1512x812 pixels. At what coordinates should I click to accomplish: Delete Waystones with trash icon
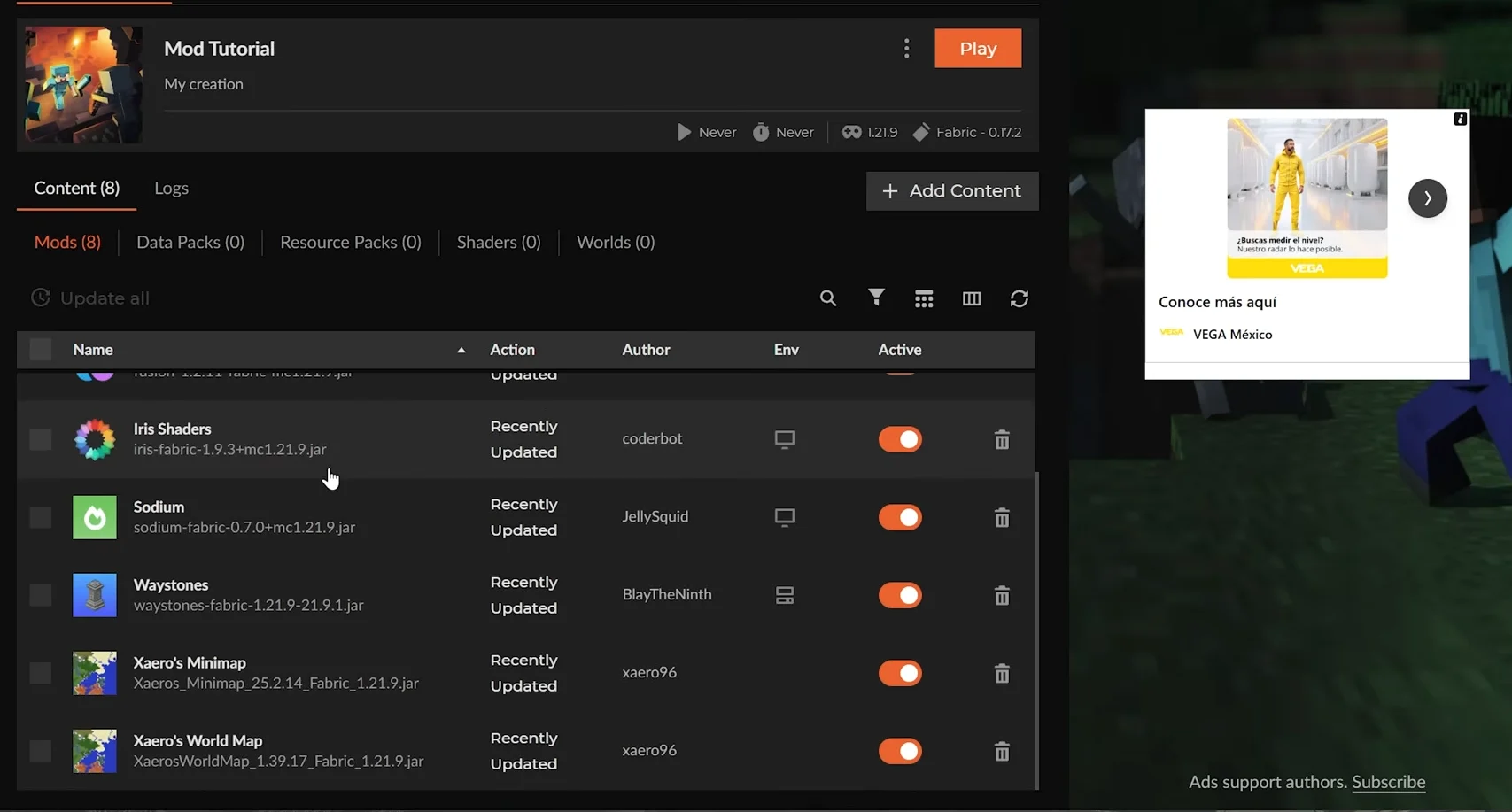pos(1002,595)
